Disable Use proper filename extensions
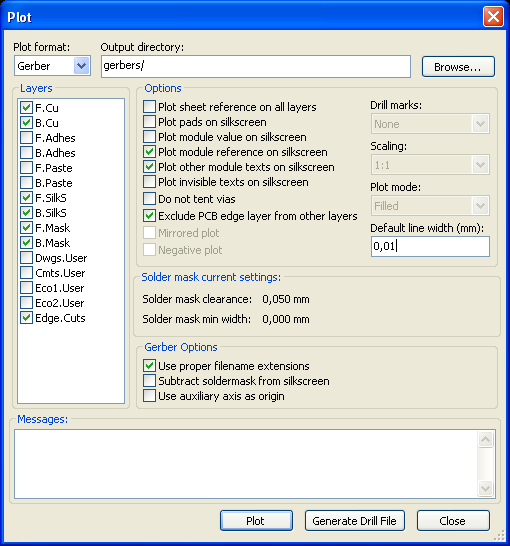Screen dimensions: 510x546 [149, 366]
